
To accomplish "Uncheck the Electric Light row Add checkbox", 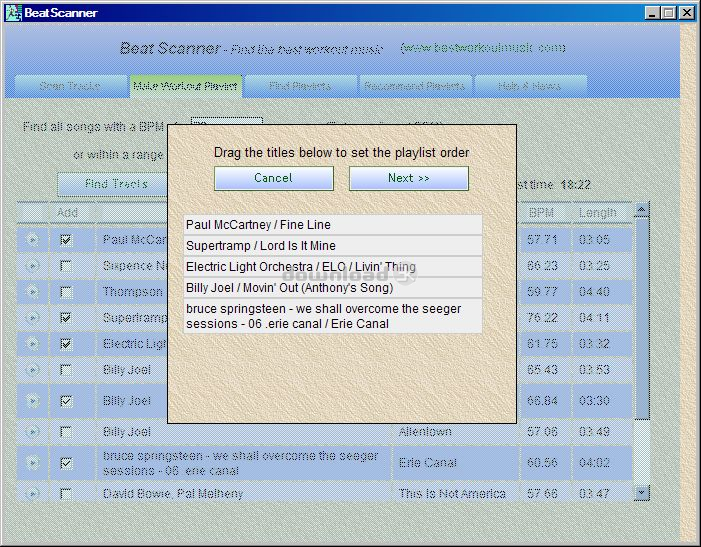I will 66,344.
